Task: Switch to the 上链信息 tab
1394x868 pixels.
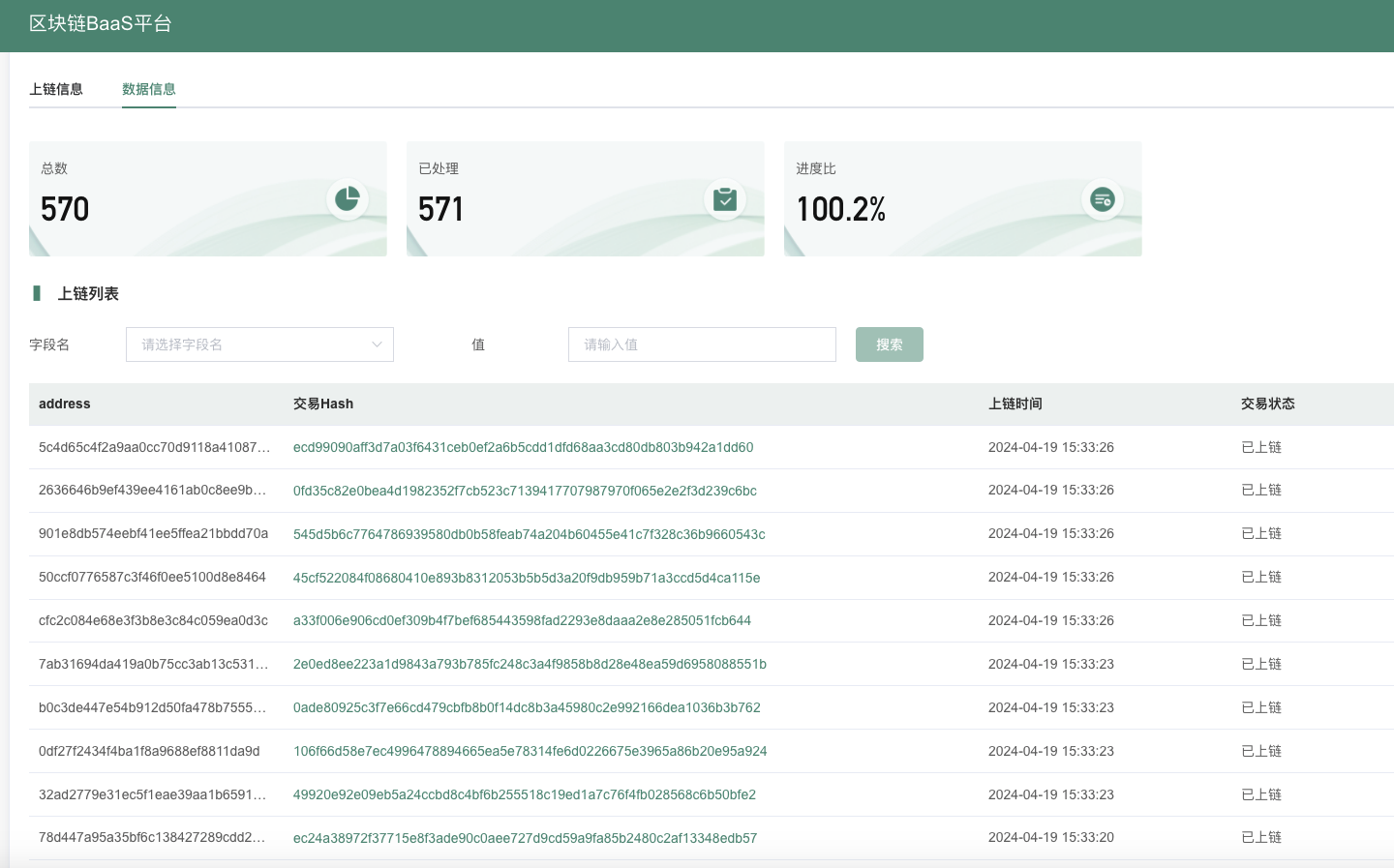Action: click(56, 89)
